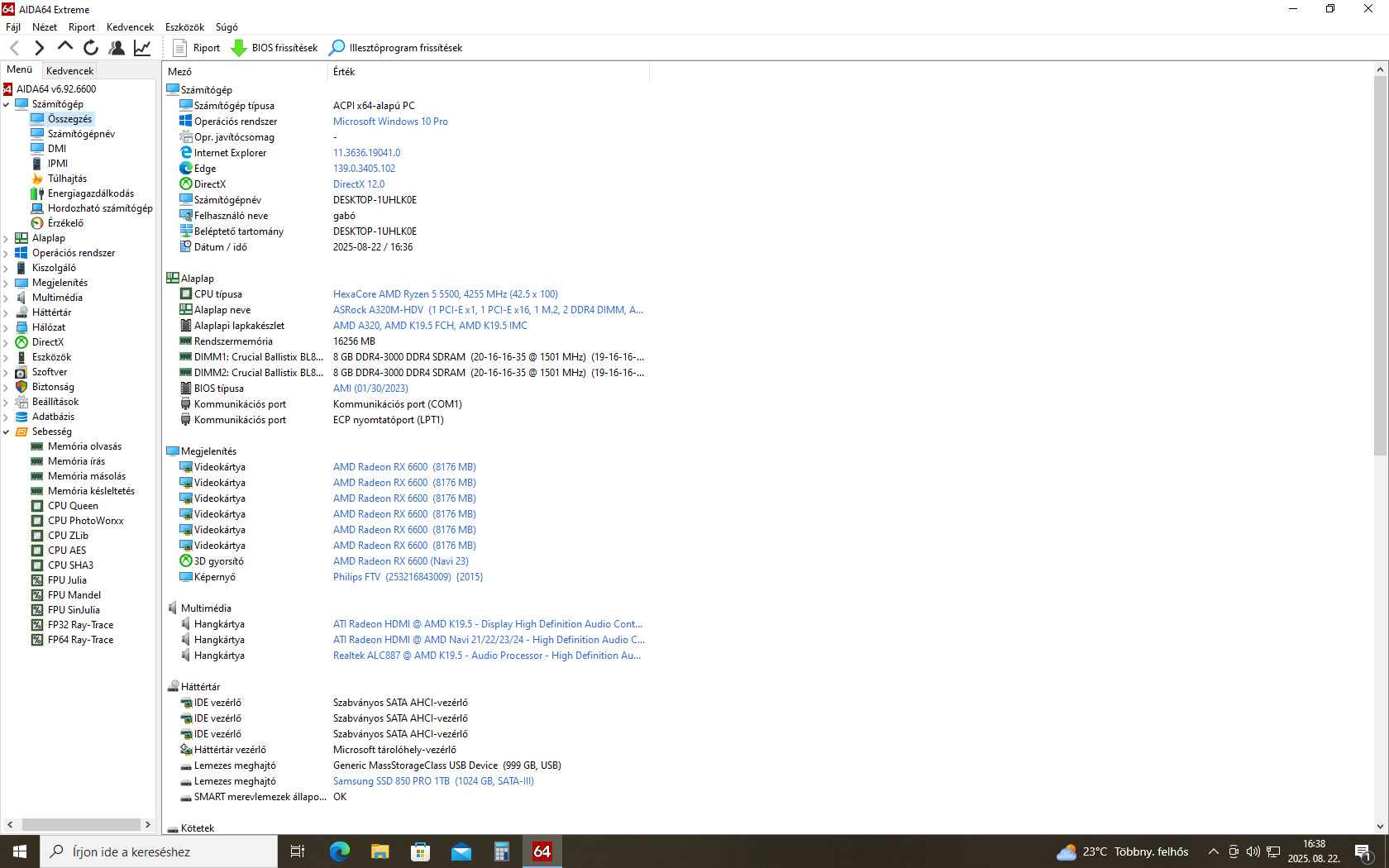Expand the Megjelenítés tree node
This screenshot has width=1389, height=868.
[7, 283]
